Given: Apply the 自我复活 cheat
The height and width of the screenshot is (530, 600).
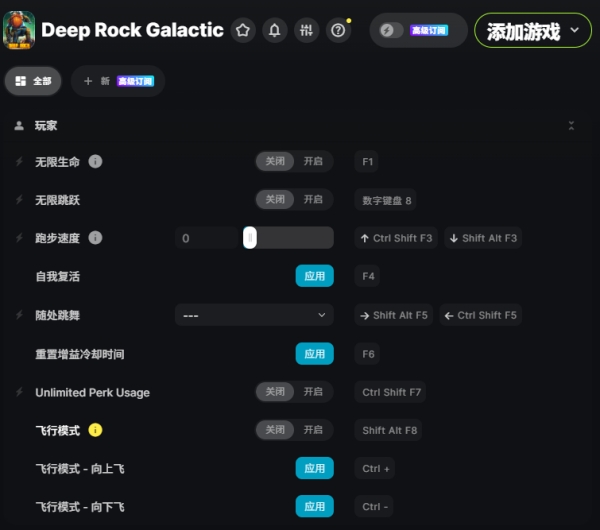Looking at the screenshot, I should point(314,276).
